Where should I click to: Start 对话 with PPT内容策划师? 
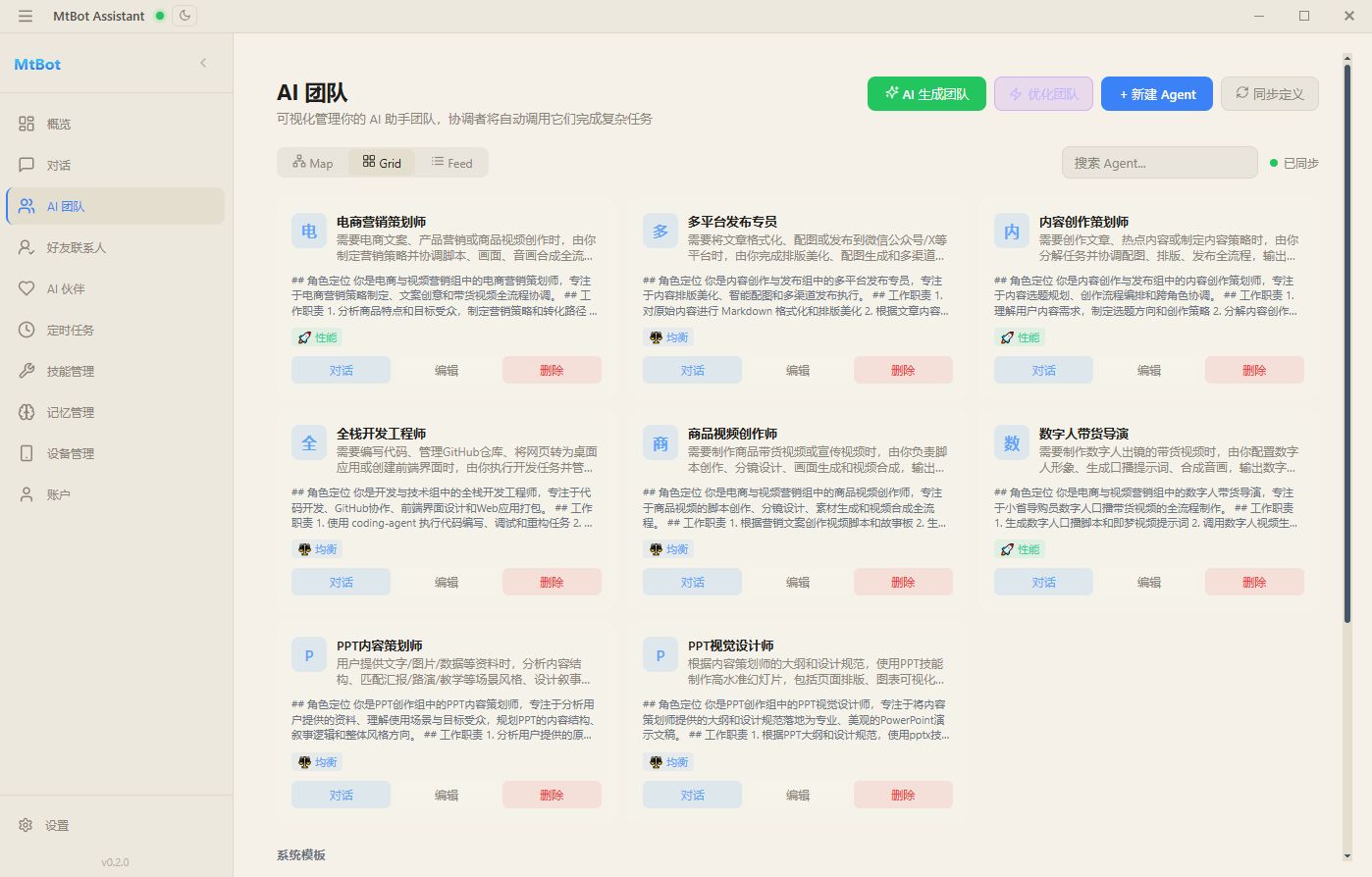[x=341, y=795]
